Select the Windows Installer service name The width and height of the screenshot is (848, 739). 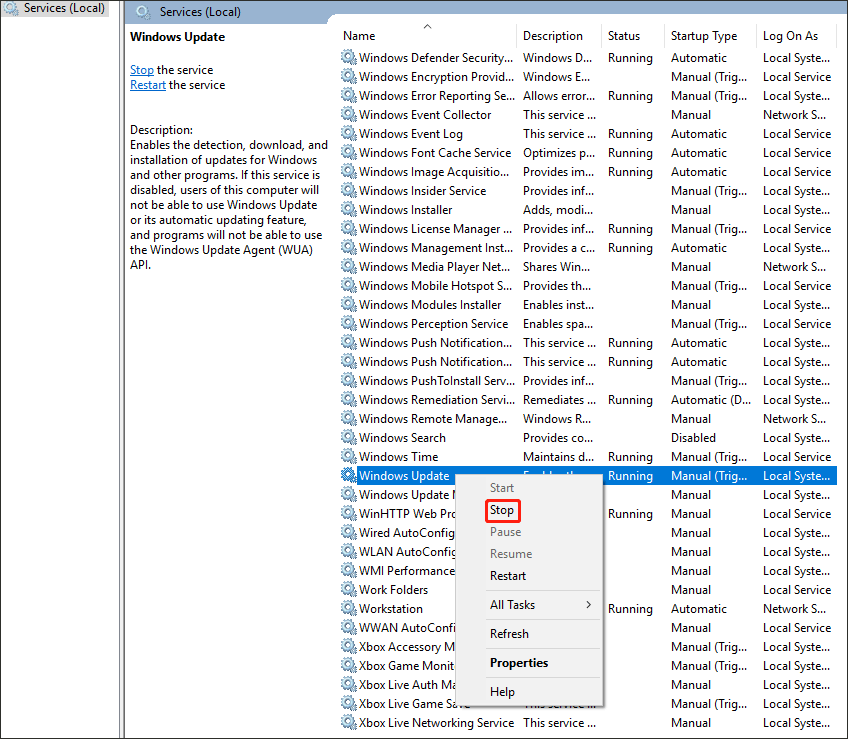[x=406, y=209]
